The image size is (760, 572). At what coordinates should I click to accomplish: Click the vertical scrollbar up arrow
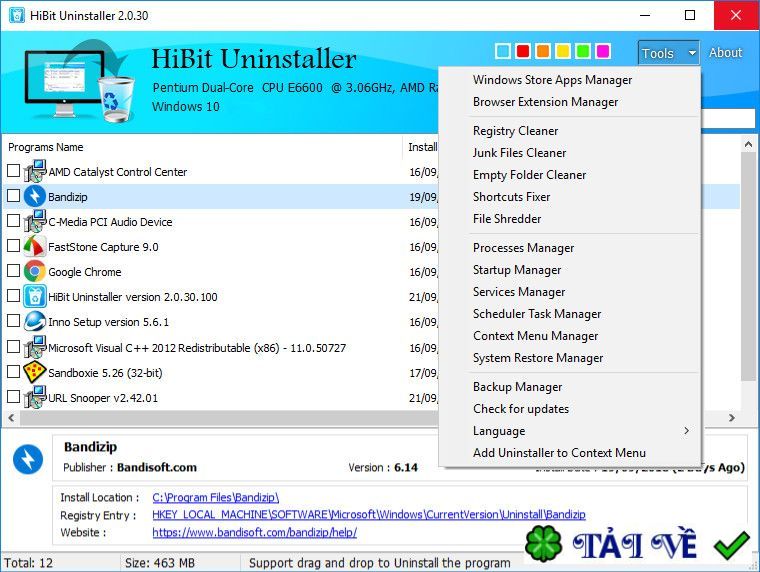point(748,144)
